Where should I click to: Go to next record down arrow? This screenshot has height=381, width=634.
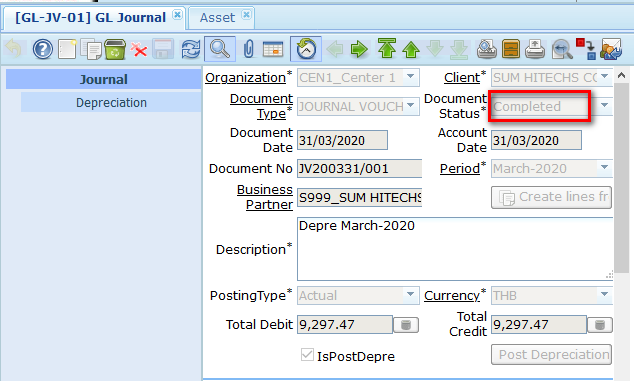coord(435,49)
